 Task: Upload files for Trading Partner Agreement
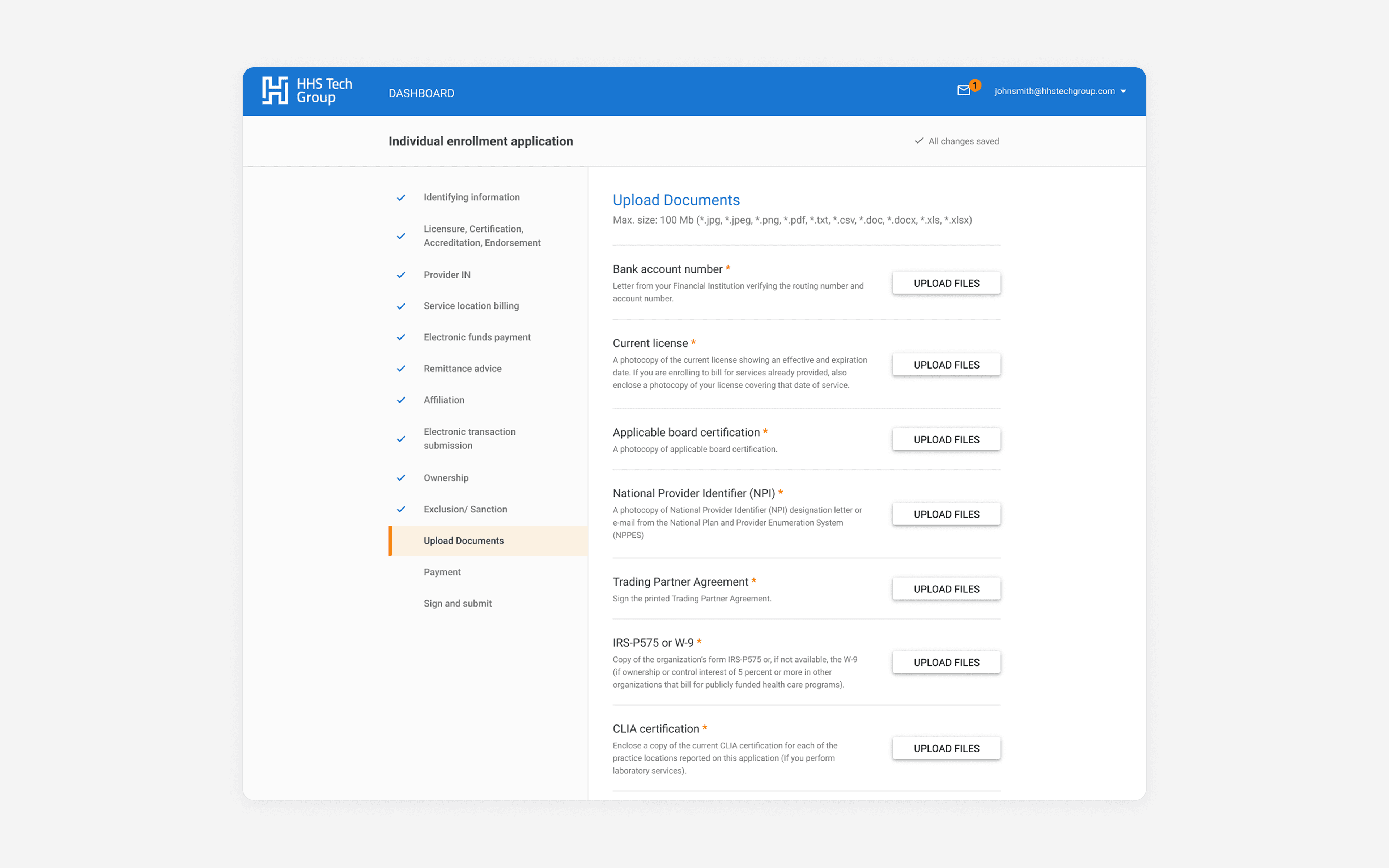[x=946, y=589]
